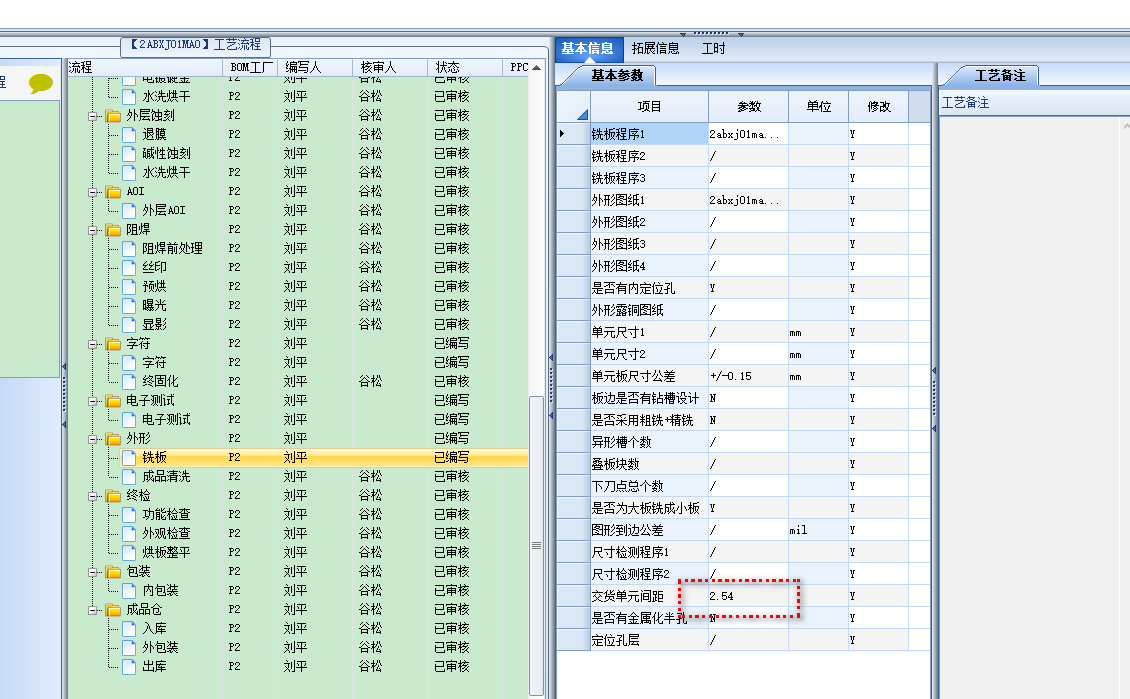The image size is (1130, 699).
Task: Click the 单元板尺寸公差 value +/-0.15
Action: pyautogui.click(x=748, y=376)
